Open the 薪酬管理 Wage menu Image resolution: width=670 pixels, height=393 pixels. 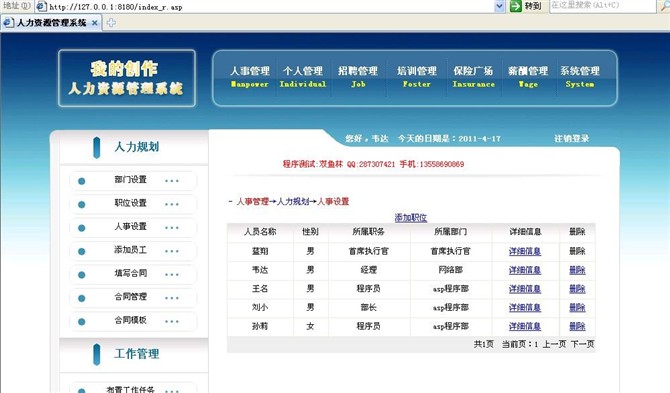click(x=528, y=76)
